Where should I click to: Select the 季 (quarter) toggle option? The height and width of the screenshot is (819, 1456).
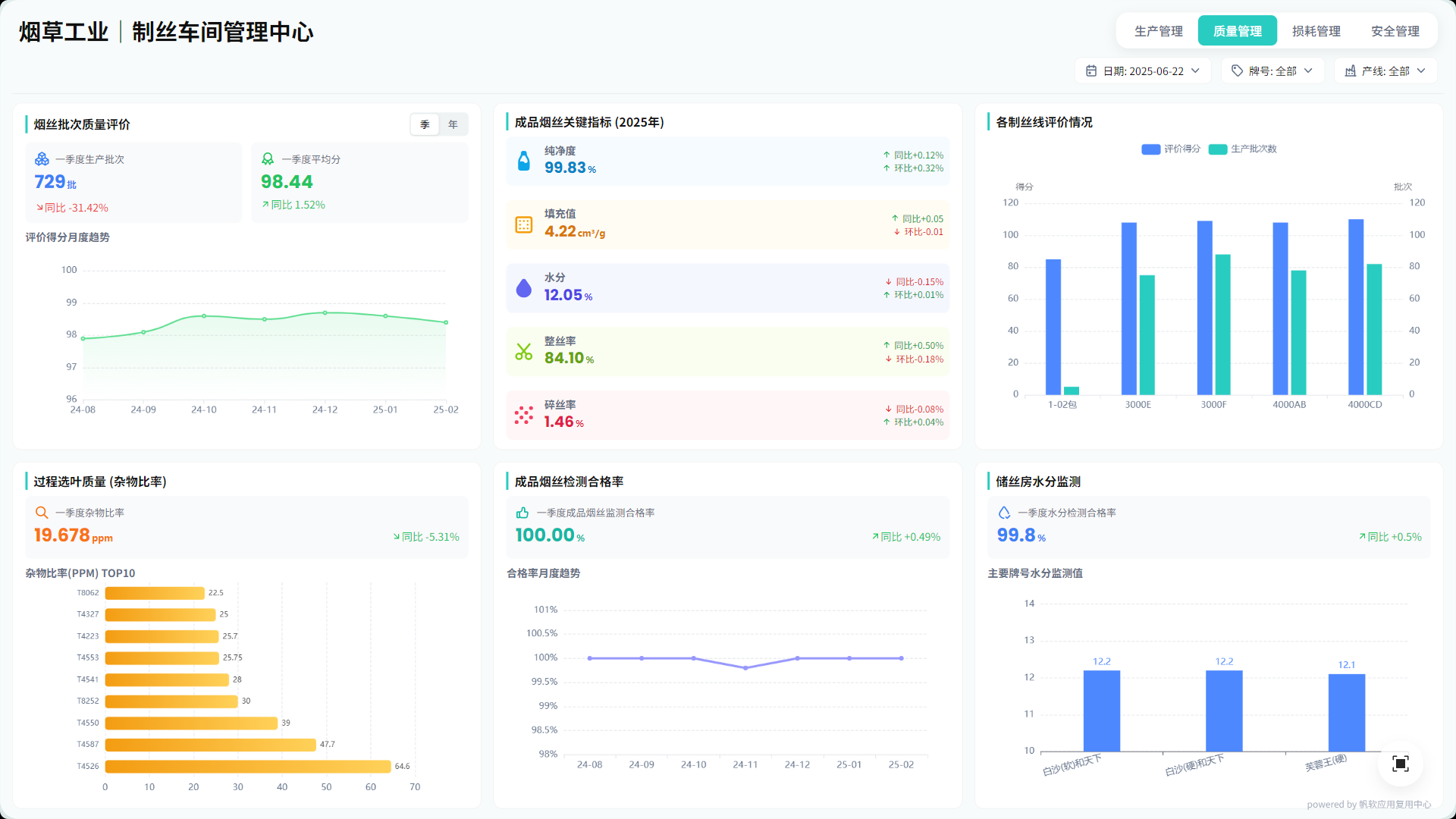click(425, 124)
